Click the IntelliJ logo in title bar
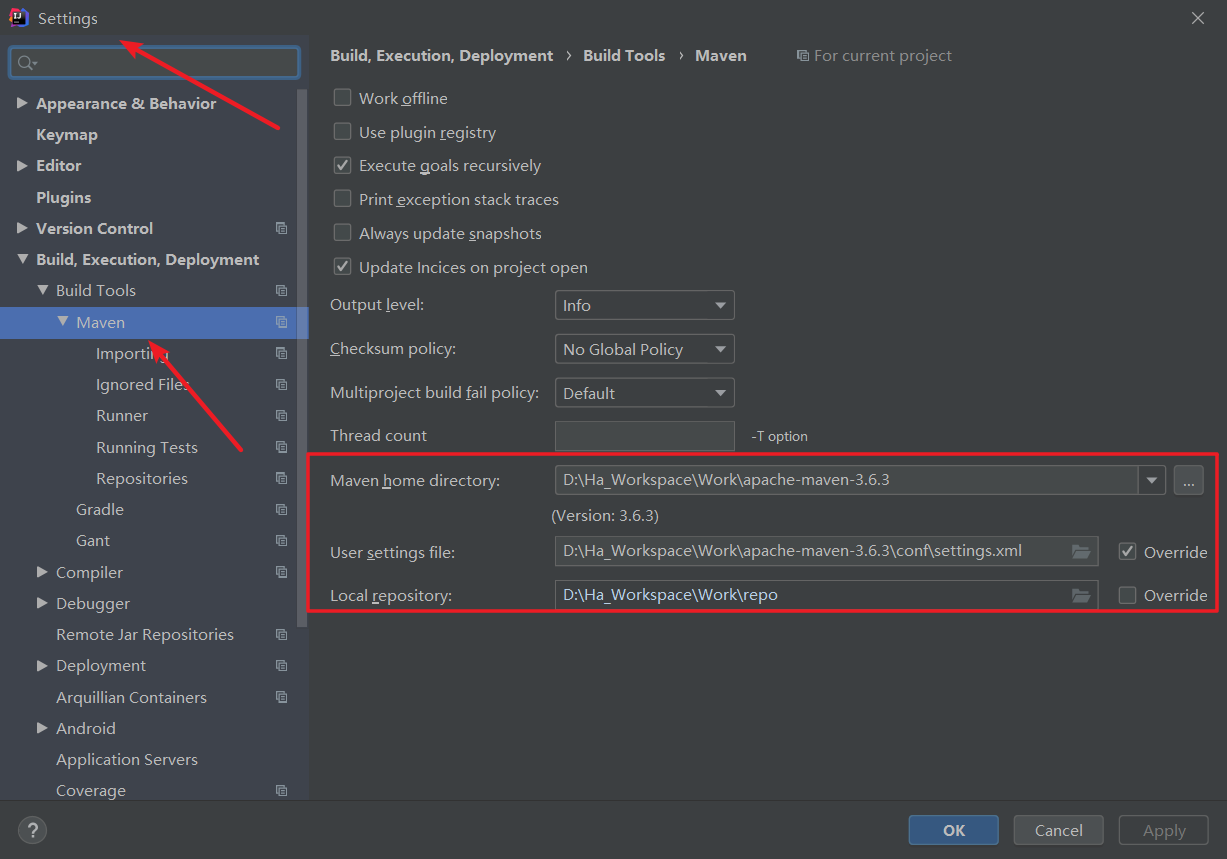Screen dimensions: 1227x859 19,18
